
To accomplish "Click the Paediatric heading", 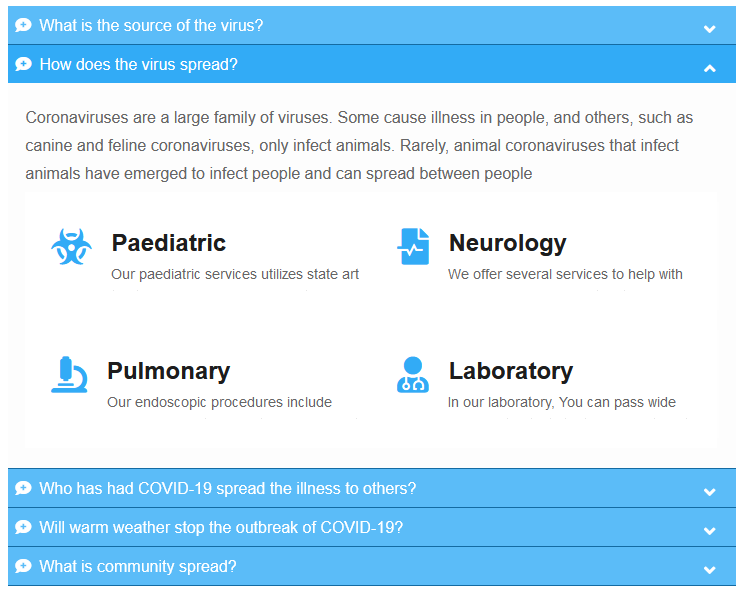I will (x=169, y=243).
